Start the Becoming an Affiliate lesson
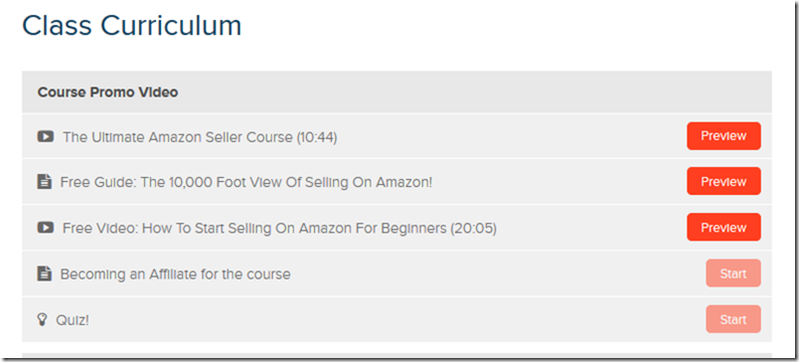The width and height of the screenshot is (799, 362). point(733,273)
